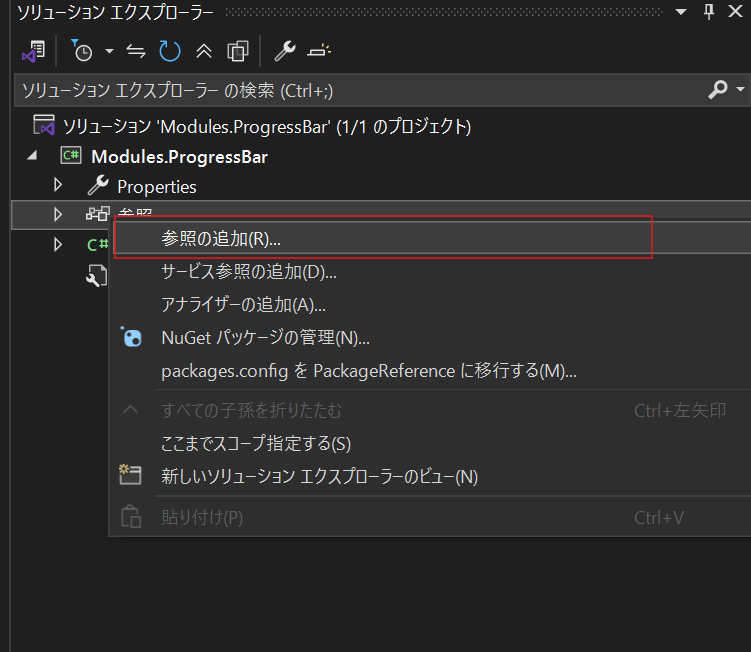
Task: Click the paste clipboard icon
Action: tap(131, 516)
